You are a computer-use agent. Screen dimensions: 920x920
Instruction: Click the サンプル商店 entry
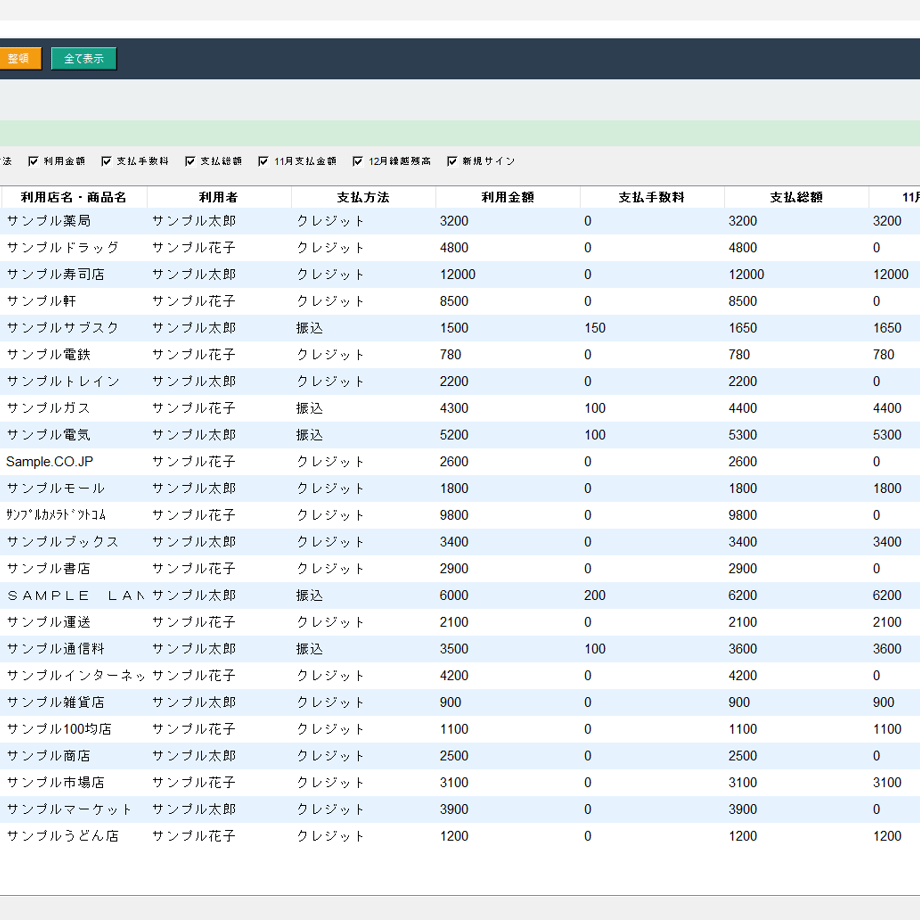(49, 756)
